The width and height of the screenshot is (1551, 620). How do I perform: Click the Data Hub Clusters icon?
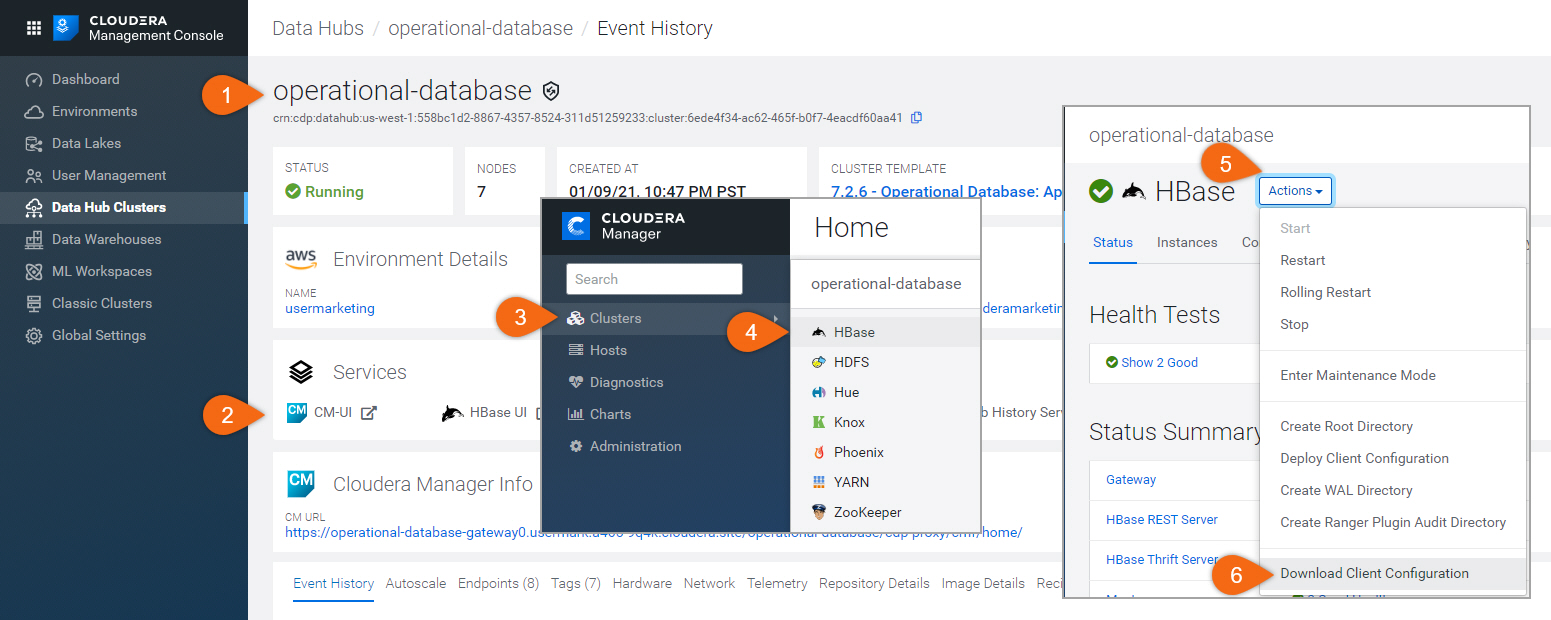point(34,208)
